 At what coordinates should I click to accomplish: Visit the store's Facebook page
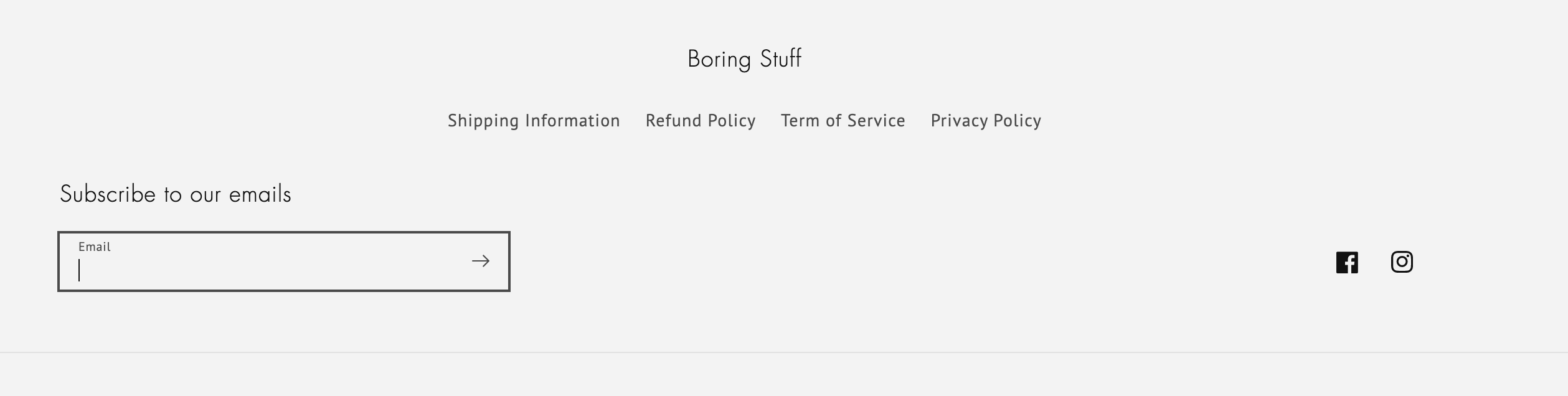pyautogui.click(x=1347, y=262)
